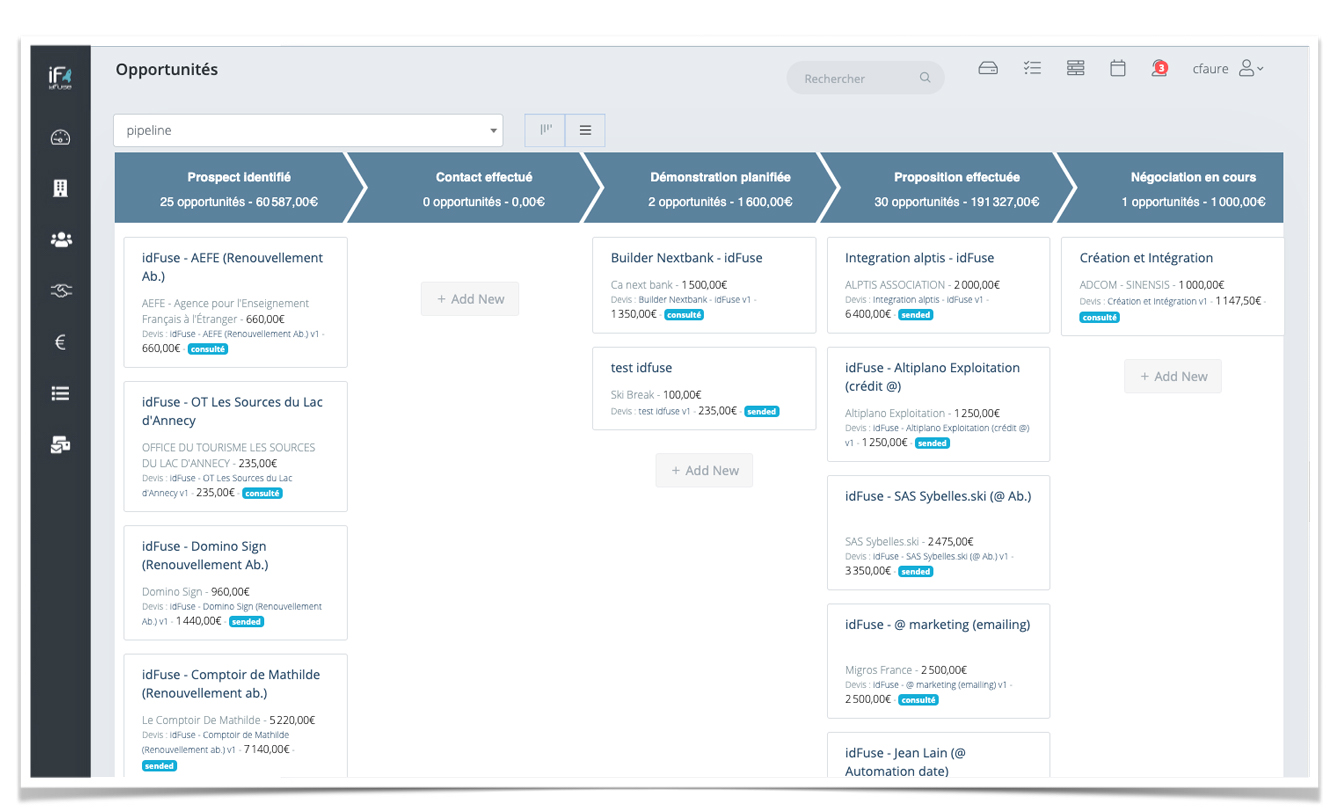This screenshot has height=810, width=1340.
Task: Click the consulté badge on AEFE card
Action: point(208,349)
